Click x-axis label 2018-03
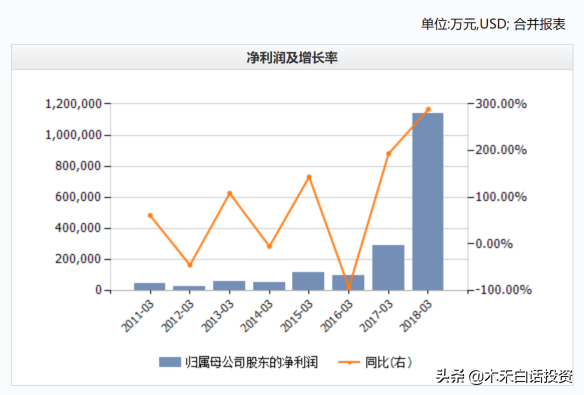584x395 pixels. tap(416, 316)
